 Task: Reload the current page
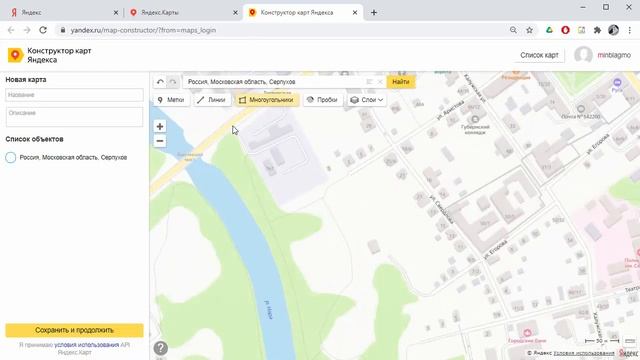pos(43,30)
